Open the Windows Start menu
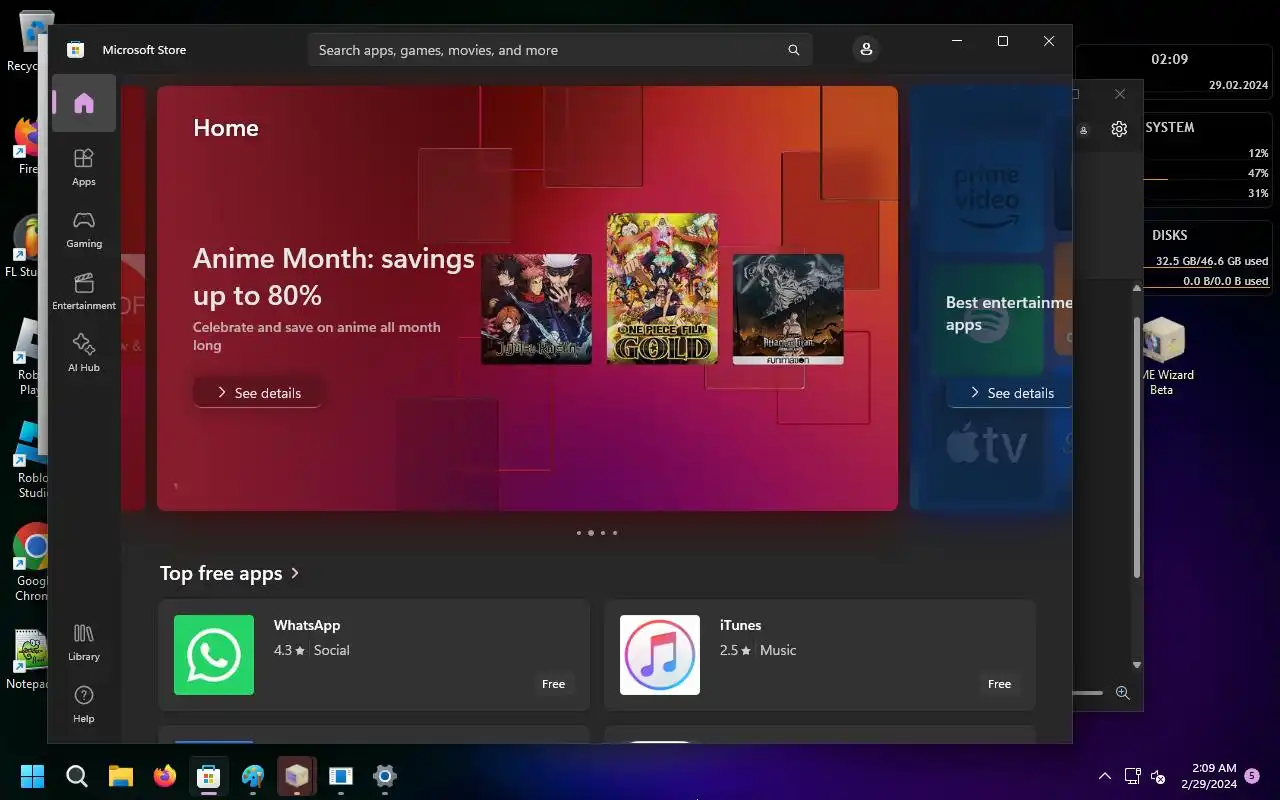Screen dimensions: 1280x800 click(x=32, y=776)
